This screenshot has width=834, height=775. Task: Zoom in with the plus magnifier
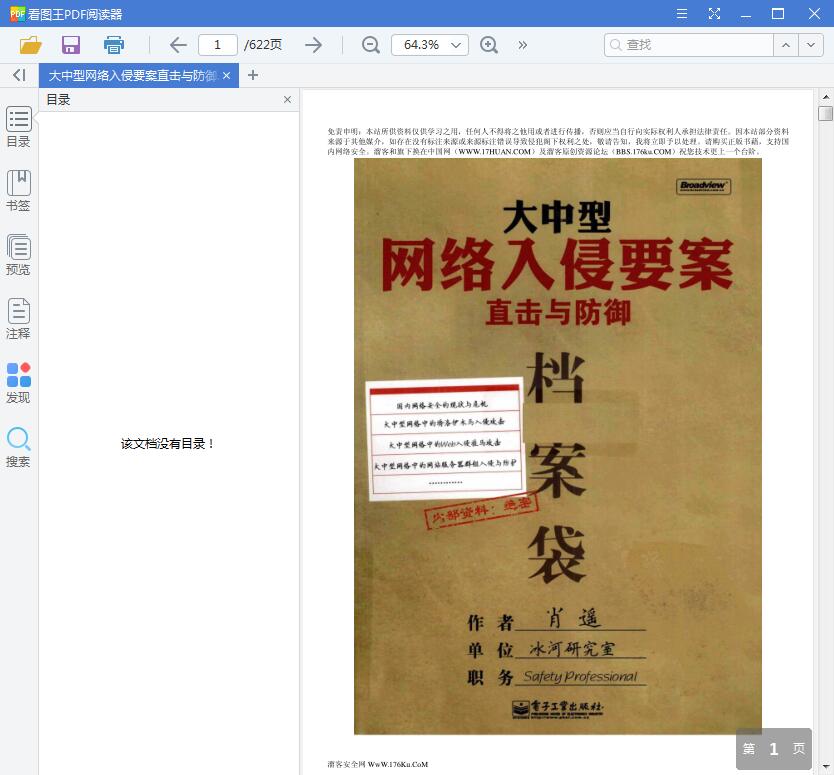488,45
